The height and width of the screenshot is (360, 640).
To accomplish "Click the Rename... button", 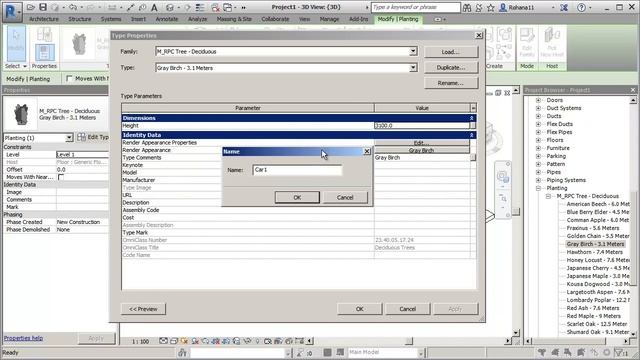I will (451, 83).
